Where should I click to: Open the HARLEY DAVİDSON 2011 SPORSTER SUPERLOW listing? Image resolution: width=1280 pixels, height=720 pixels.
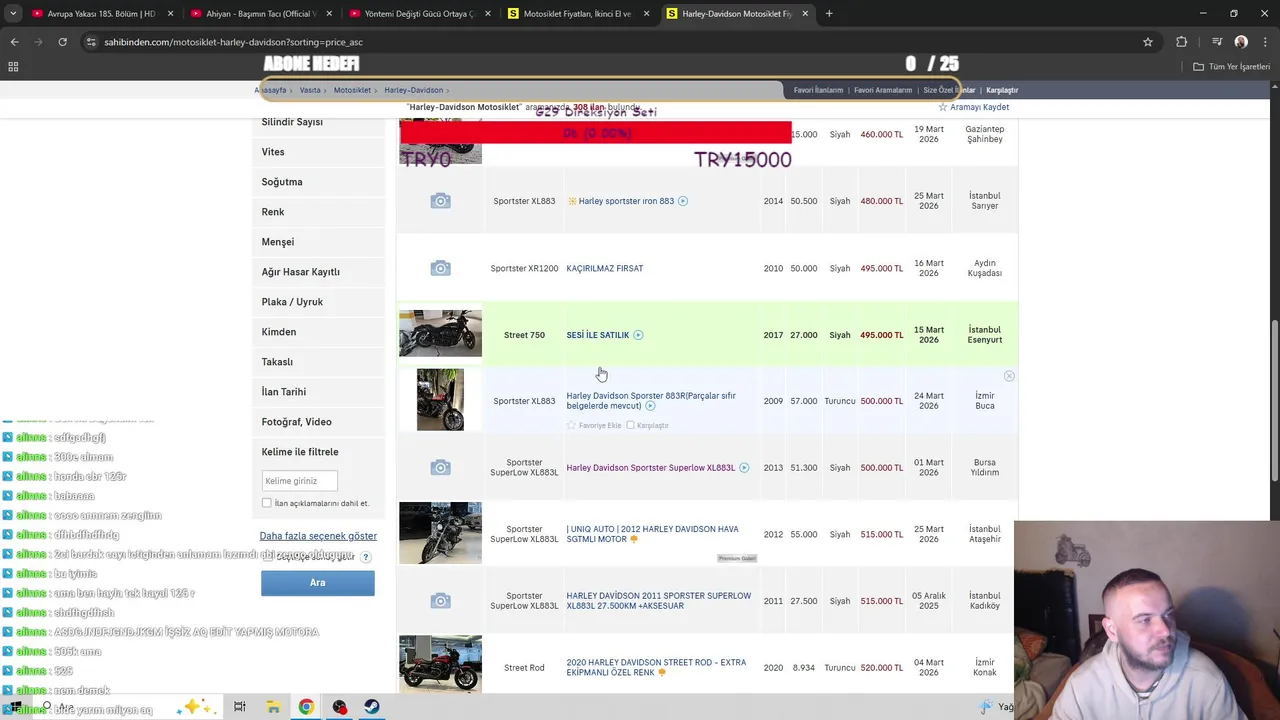[x=658, y=601]
